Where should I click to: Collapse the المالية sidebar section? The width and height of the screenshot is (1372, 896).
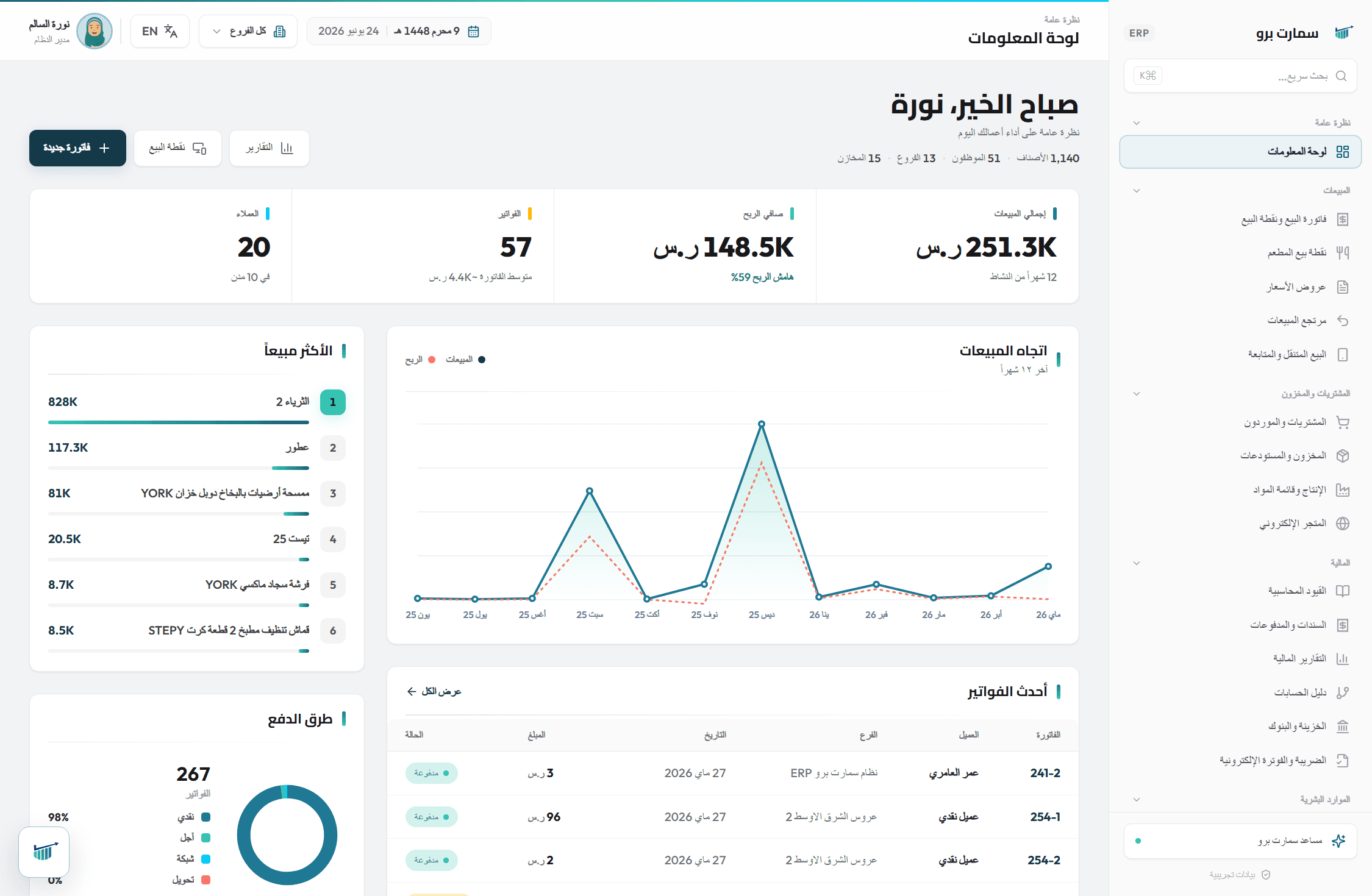tap(1137, 563)
